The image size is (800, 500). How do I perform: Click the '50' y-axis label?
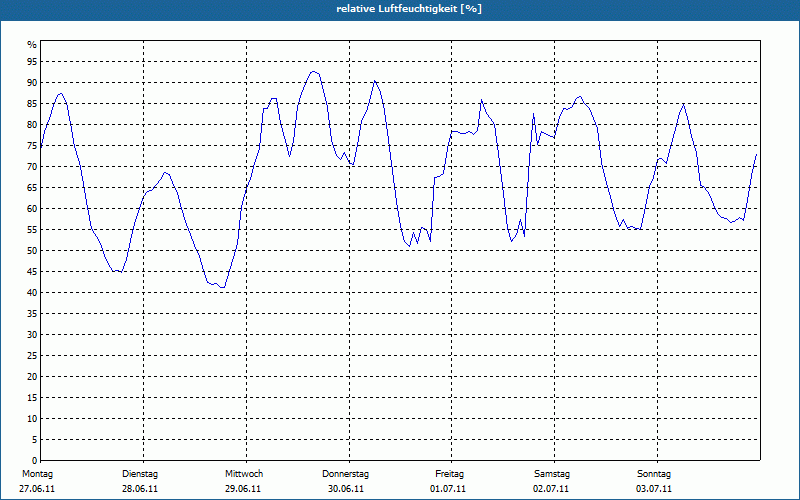(x=32, y=251)
